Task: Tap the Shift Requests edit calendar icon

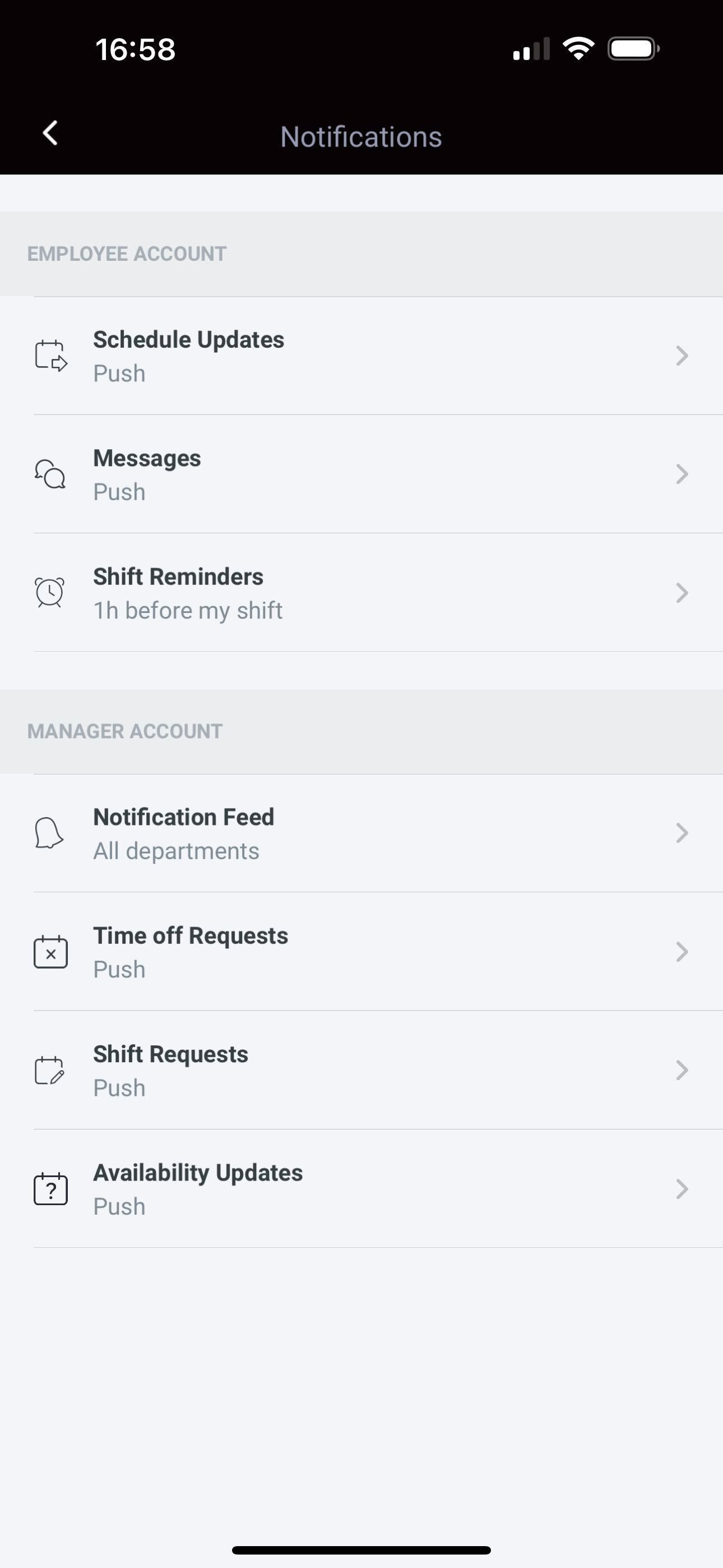Action: tap(50, 1070)
